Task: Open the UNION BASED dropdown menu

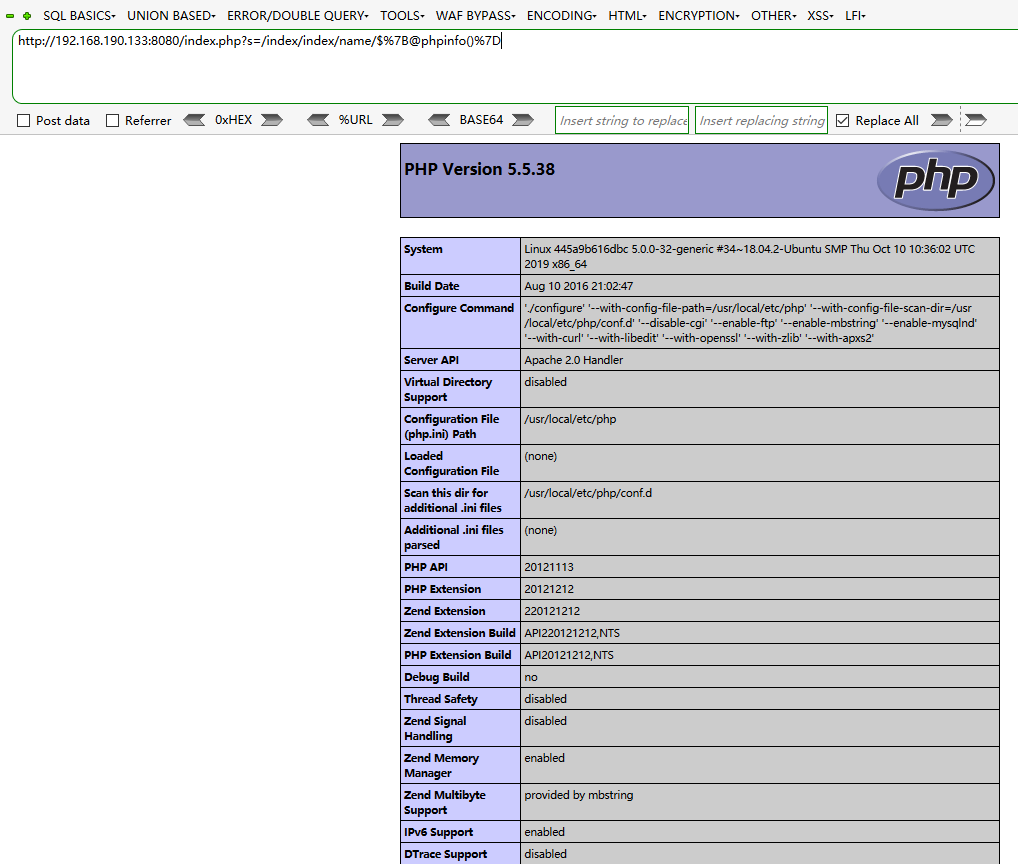Action: [x=171, y=16]
